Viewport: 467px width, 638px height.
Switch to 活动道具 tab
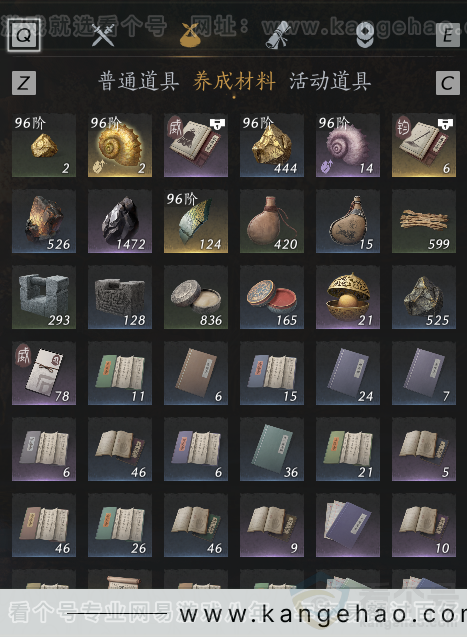330,81
